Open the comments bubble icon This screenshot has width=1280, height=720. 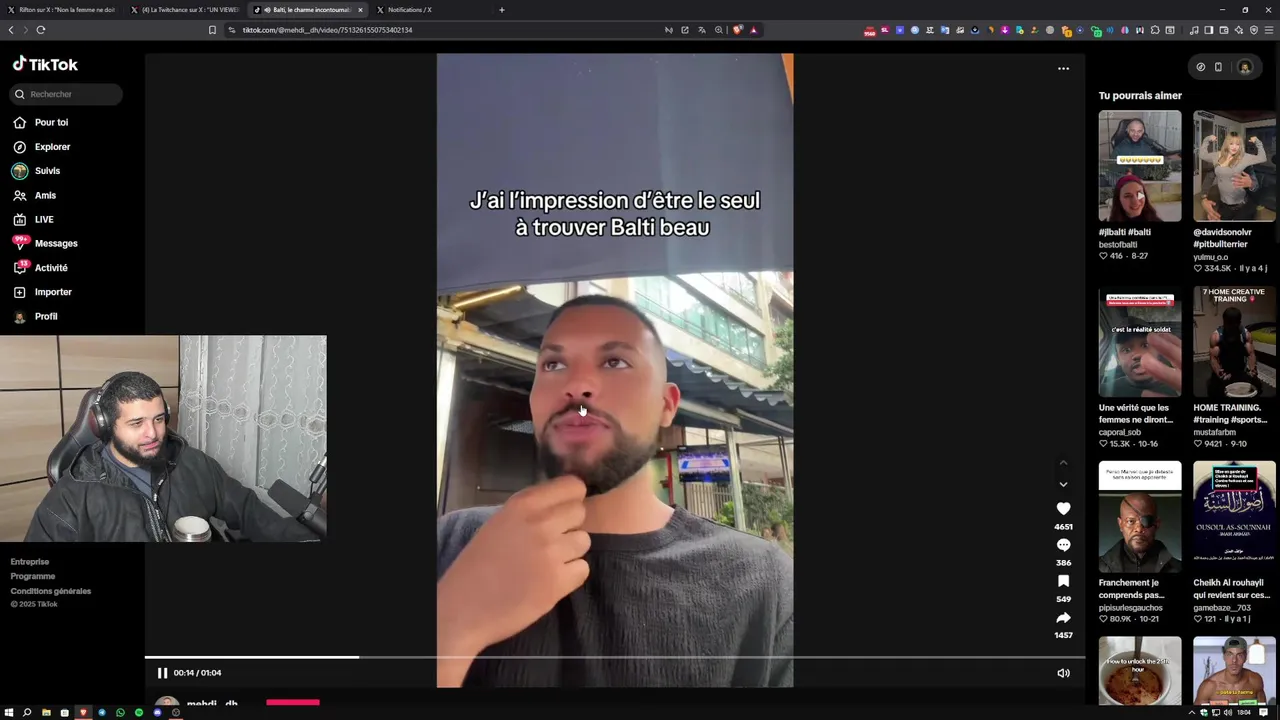[1063, 545]
